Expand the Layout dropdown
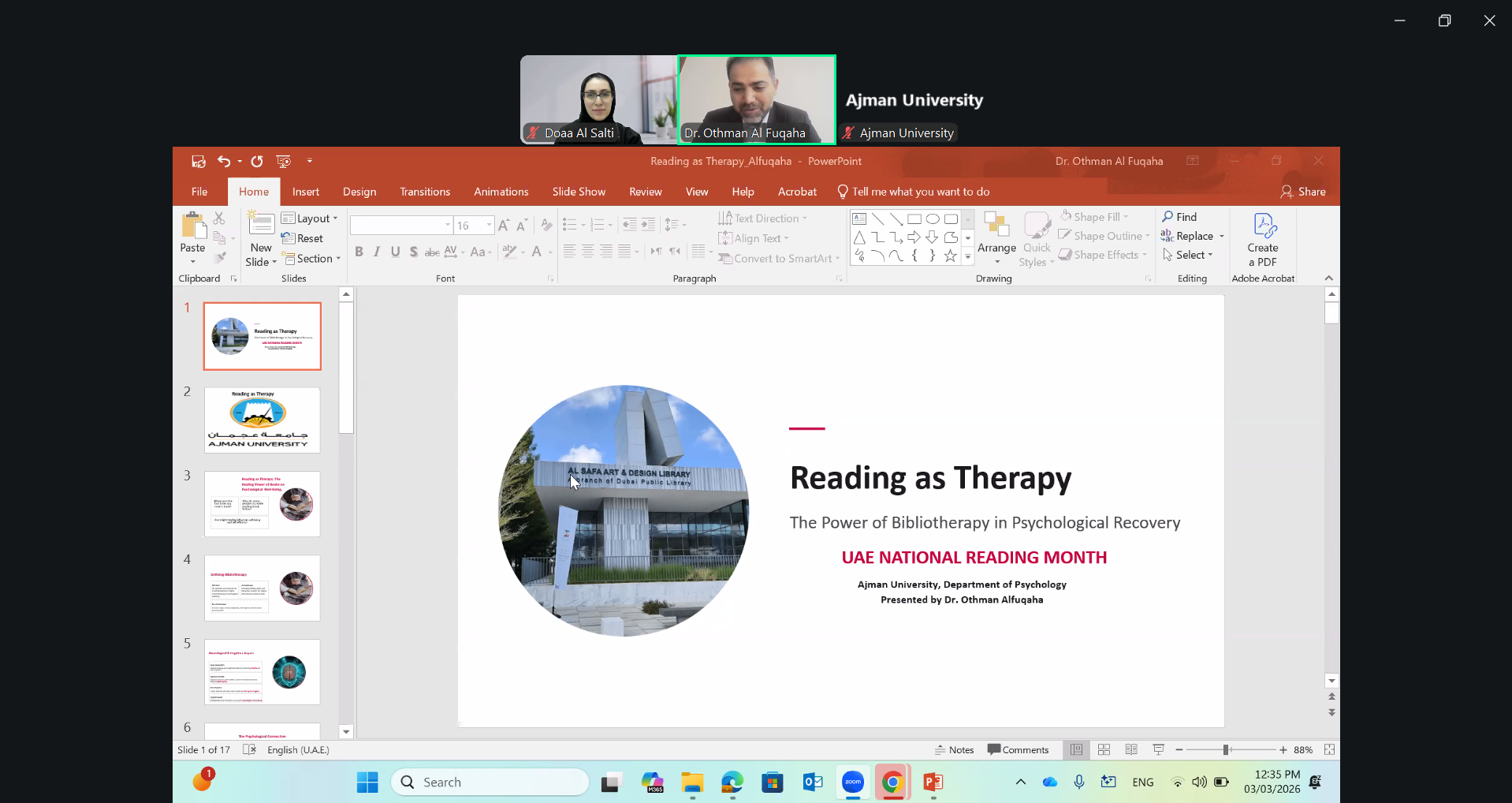The height and width of the screenshot is (803, 1512). click(x=310, y=218)
